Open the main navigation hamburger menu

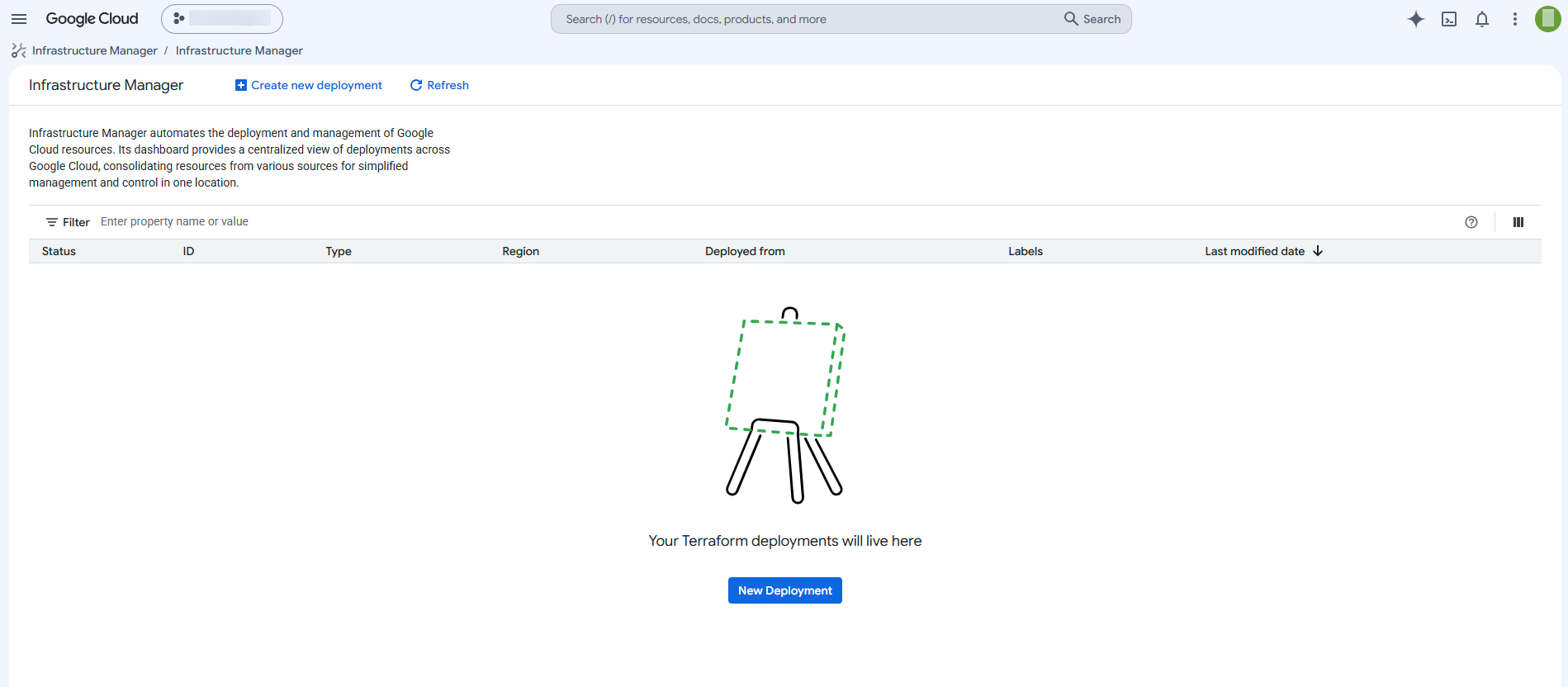tap(19, 19)
